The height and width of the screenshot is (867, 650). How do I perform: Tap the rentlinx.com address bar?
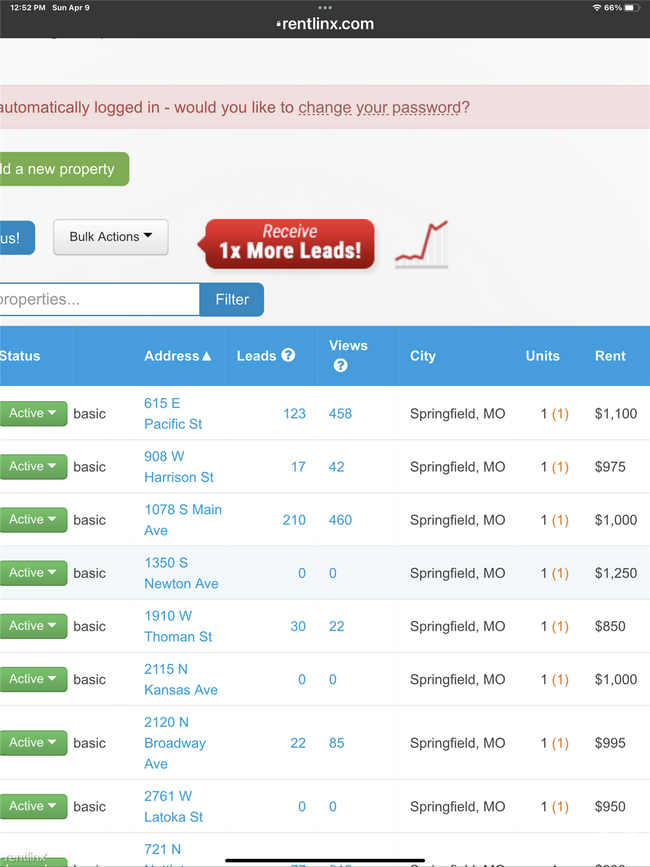tap(325, 24)
